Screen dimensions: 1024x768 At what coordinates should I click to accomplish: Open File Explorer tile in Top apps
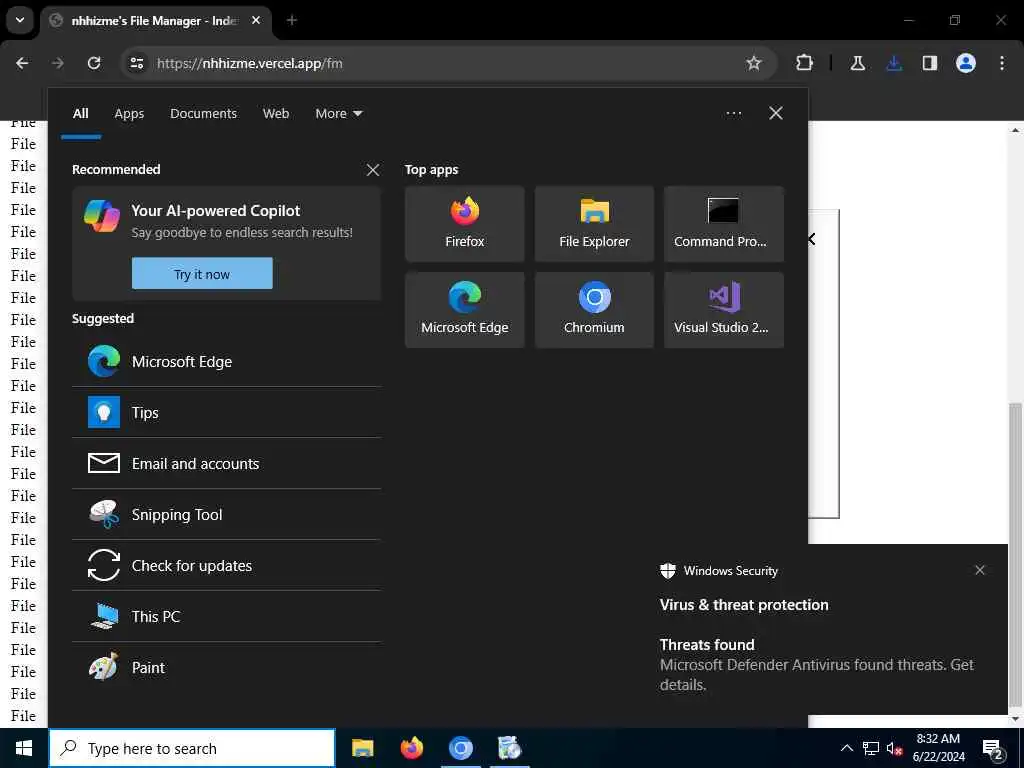click(594, 224)
